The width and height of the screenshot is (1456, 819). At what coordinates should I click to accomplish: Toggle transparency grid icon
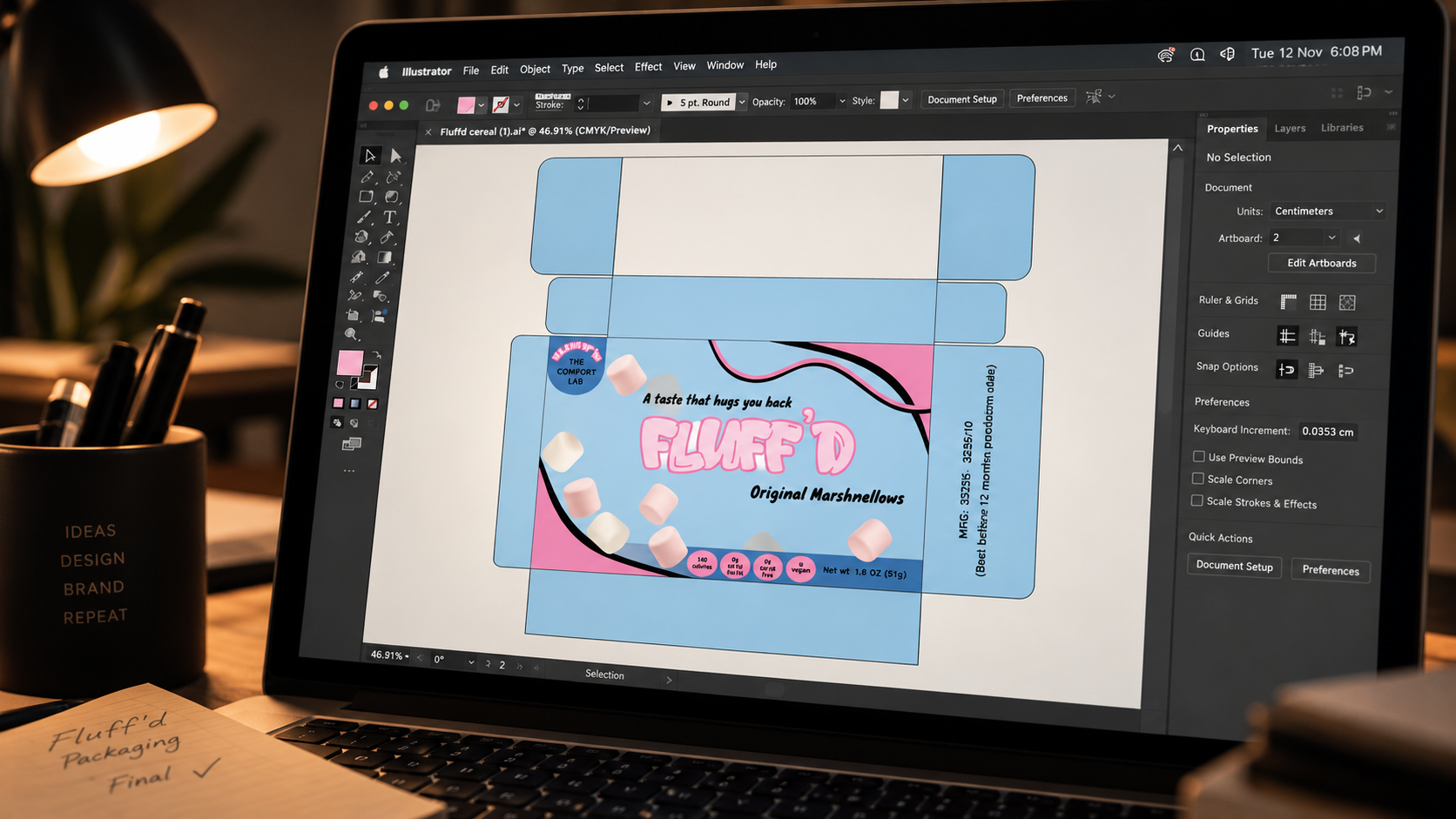[1347, 303]
